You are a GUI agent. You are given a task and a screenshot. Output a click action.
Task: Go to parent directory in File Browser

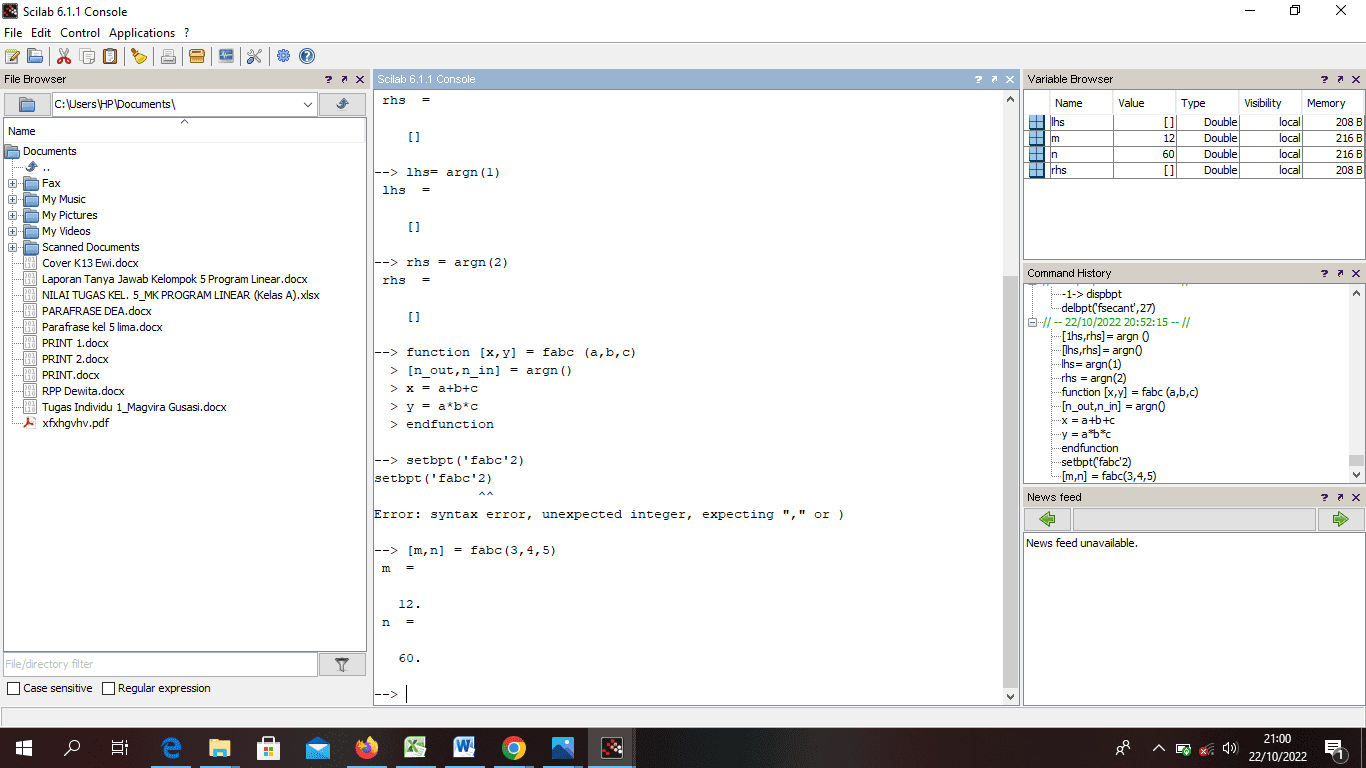(342, 104)
